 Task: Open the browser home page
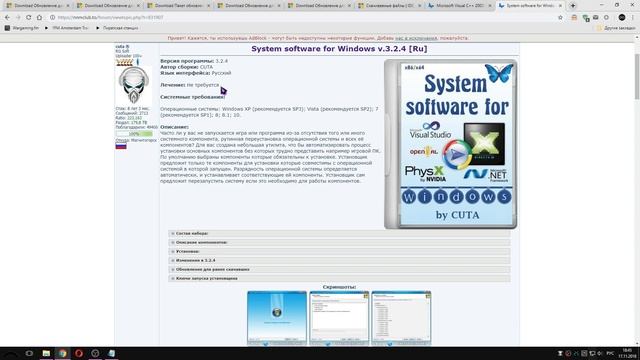pyautogui.click(x=39, y=18)
